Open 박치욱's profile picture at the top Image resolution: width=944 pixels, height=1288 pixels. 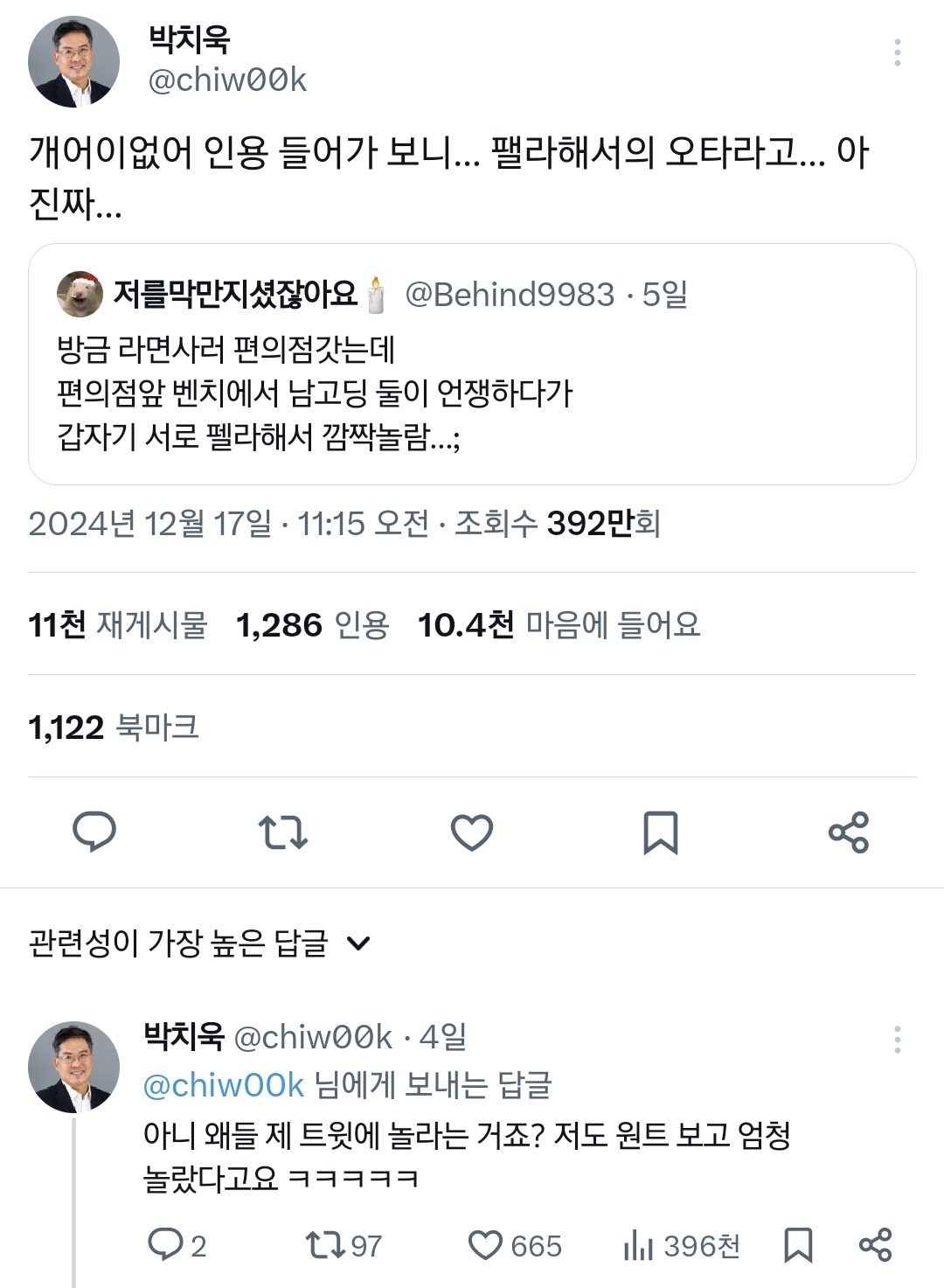pos(73,61)
